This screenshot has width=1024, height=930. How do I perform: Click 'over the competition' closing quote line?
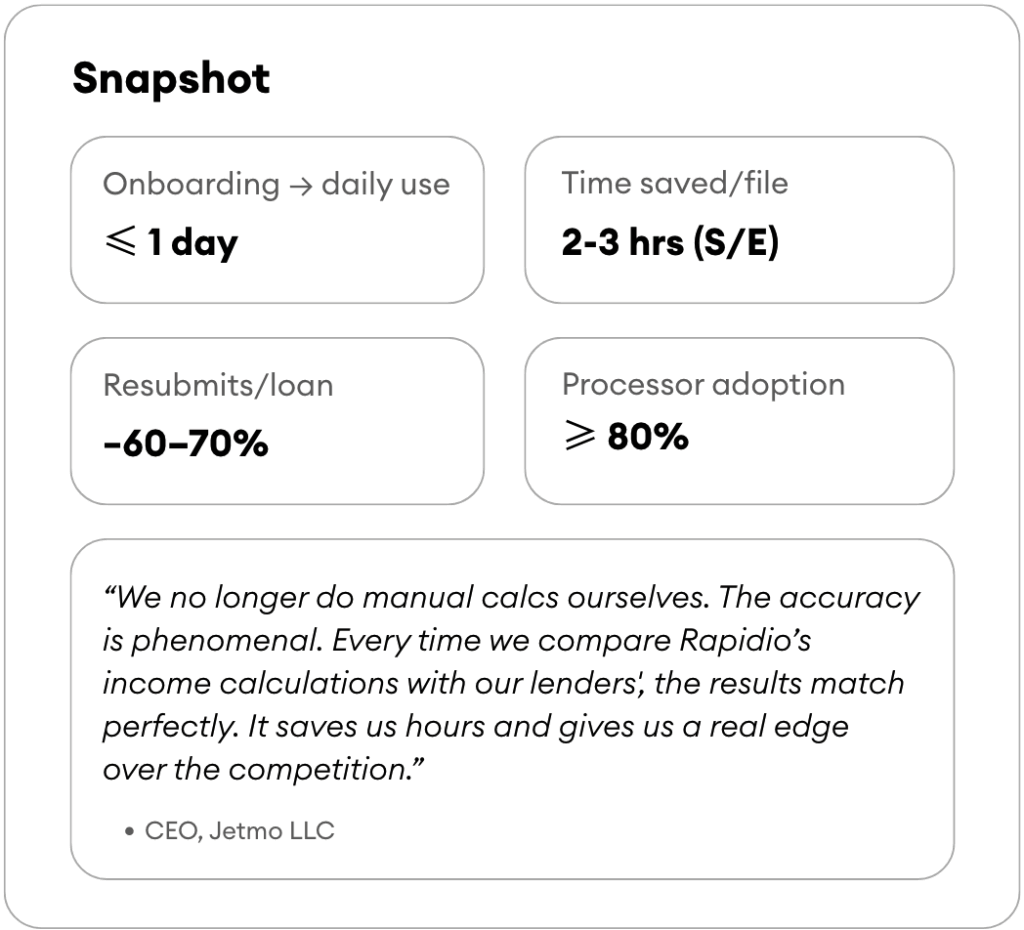[x=263, y=769]
